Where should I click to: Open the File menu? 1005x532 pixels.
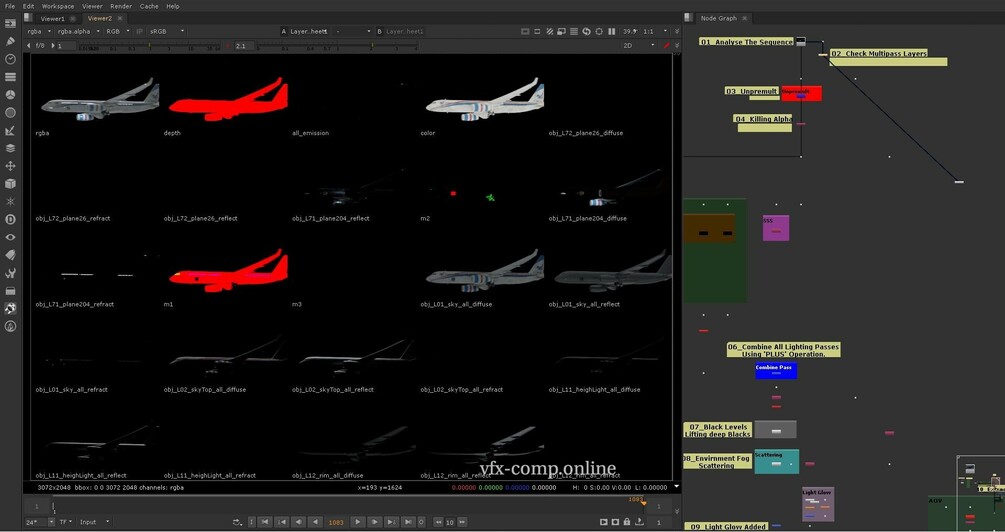pos(10,6)
